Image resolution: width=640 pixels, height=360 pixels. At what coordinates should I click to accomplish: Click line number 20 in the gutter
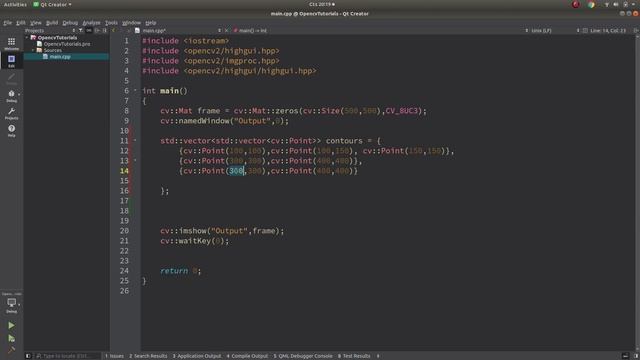[124, 231]
